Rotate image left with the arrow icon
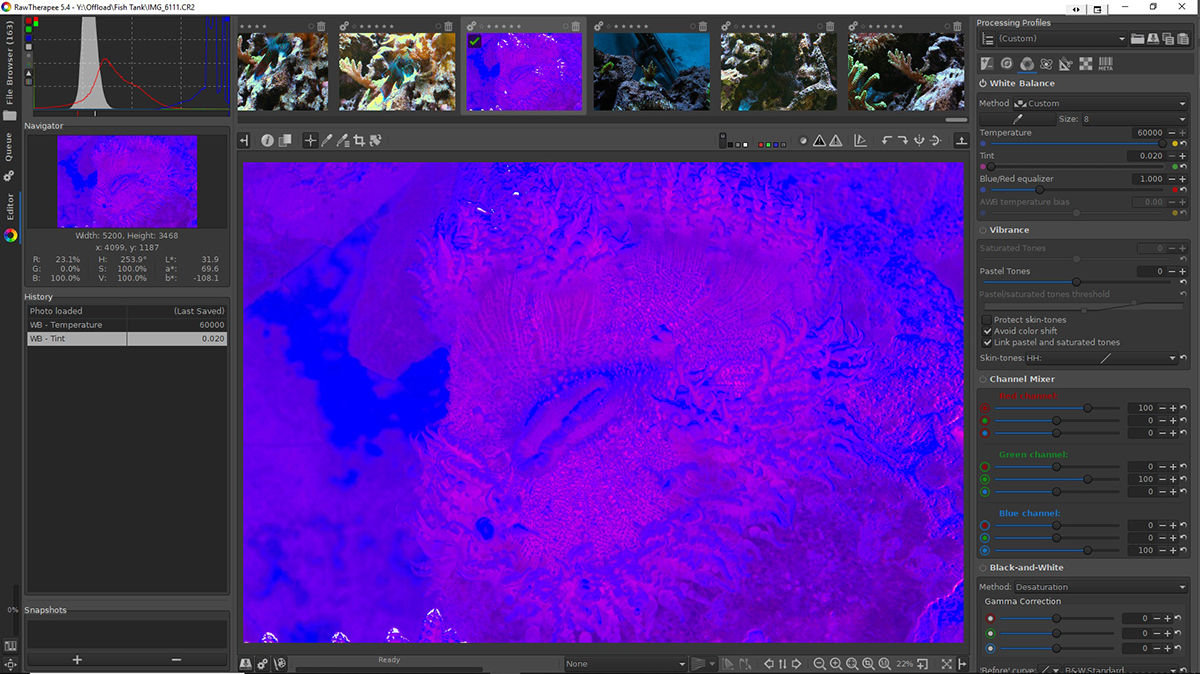 pos(886,141)
